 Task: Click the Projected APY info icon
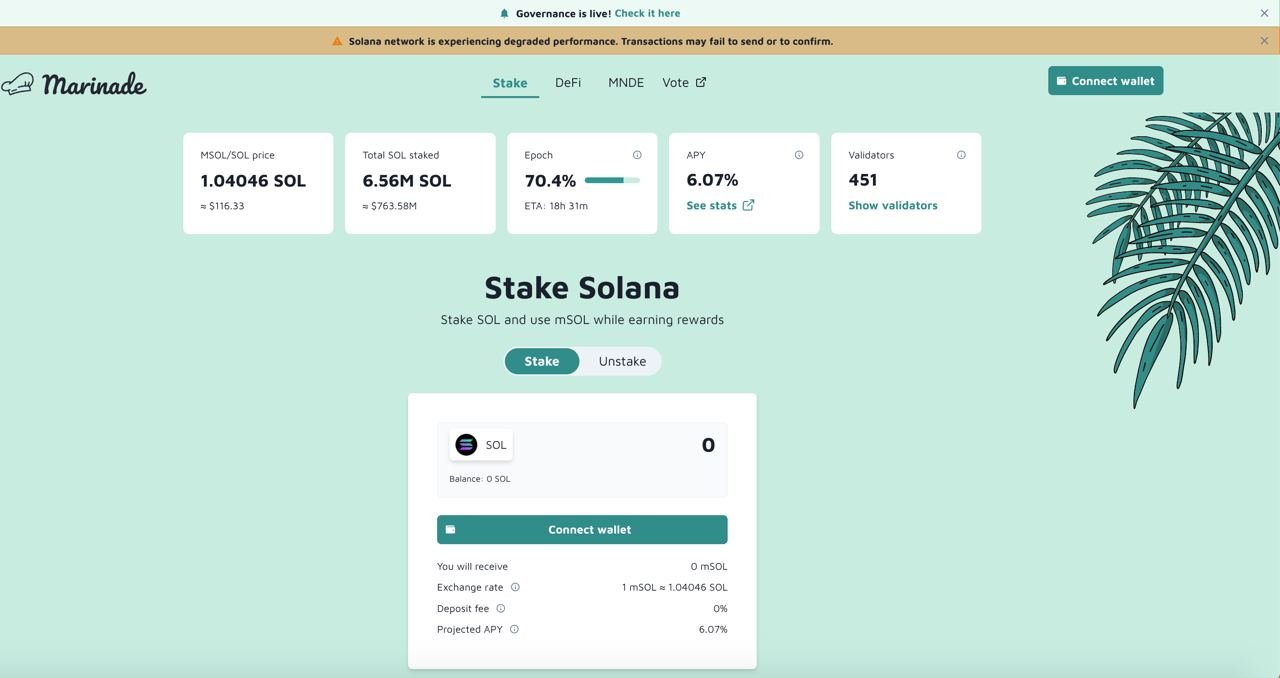click(514, 629)
